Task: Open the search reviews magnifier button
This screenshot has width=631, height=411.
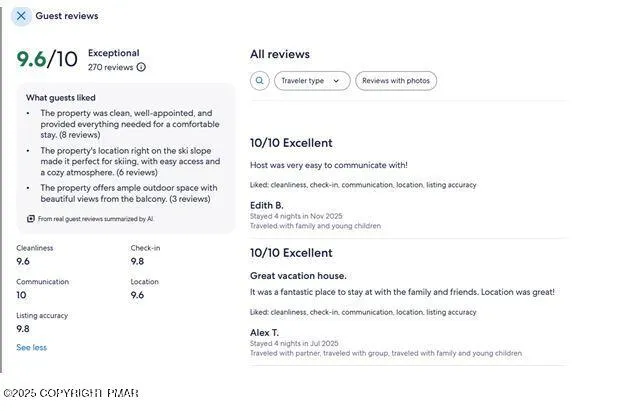Action: (260, 81)
